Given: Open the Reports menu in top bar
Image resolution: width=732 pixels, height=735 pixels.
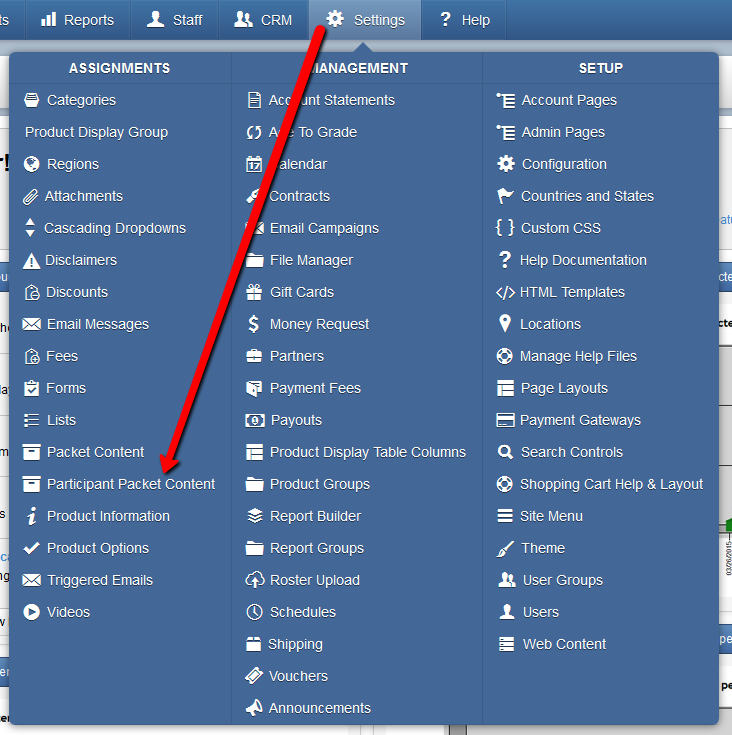Looking at the screenshot, I should 78,20.
